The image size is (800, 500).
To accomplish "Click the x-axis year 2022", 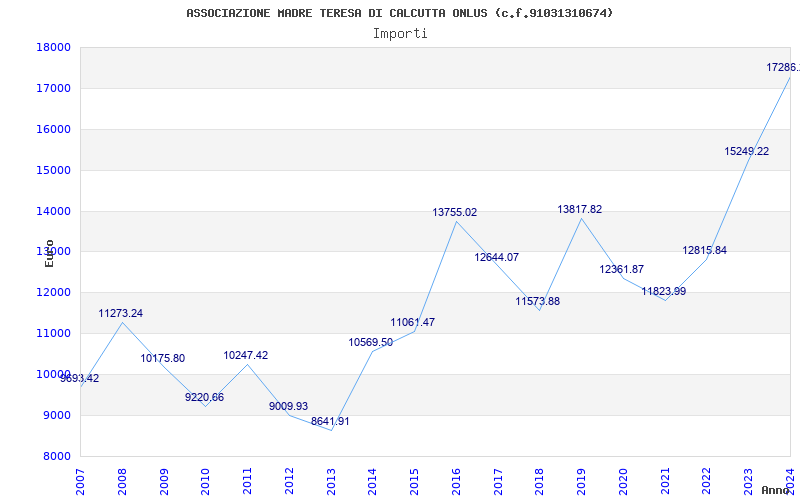I will click(x=707, y=482).
